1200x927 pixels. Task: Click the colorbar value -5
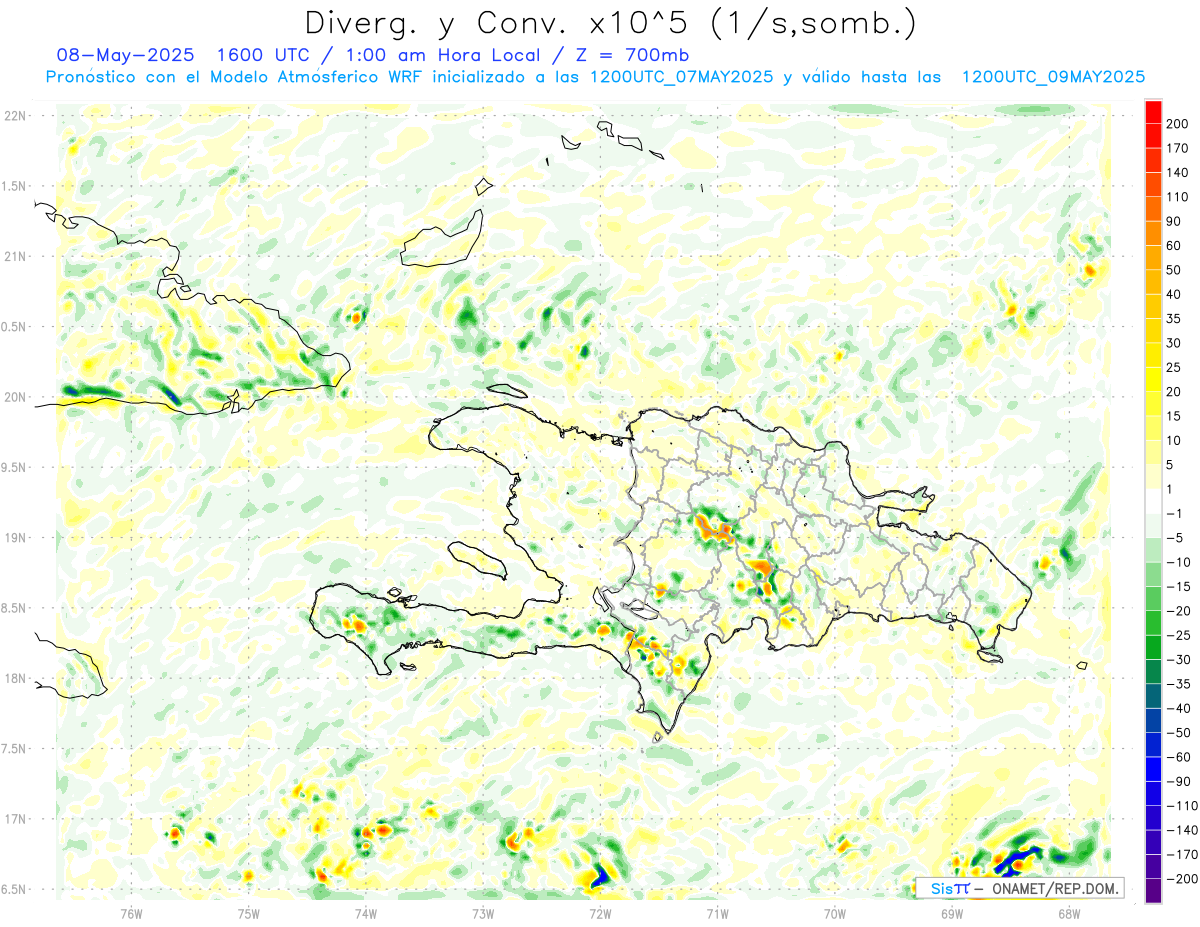(1177, 538)
